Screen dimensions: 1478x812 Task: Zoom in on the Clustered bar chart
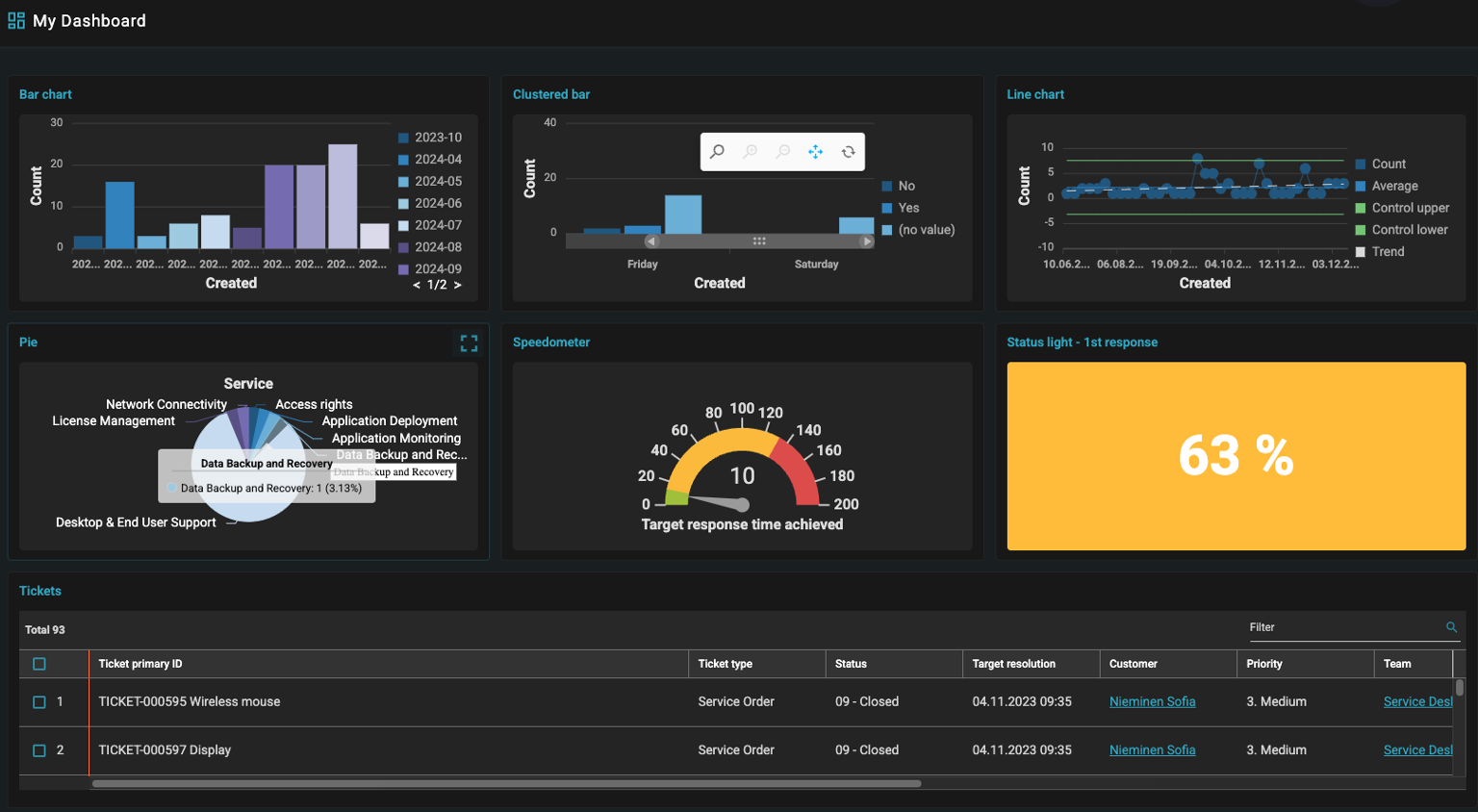[x=751, y=151]
